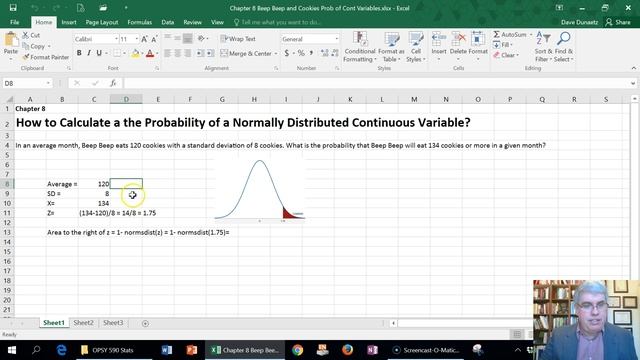Viewport: 640px width, 360px height.
Task: Apply Percent Style format
Action: coord(301,53)
